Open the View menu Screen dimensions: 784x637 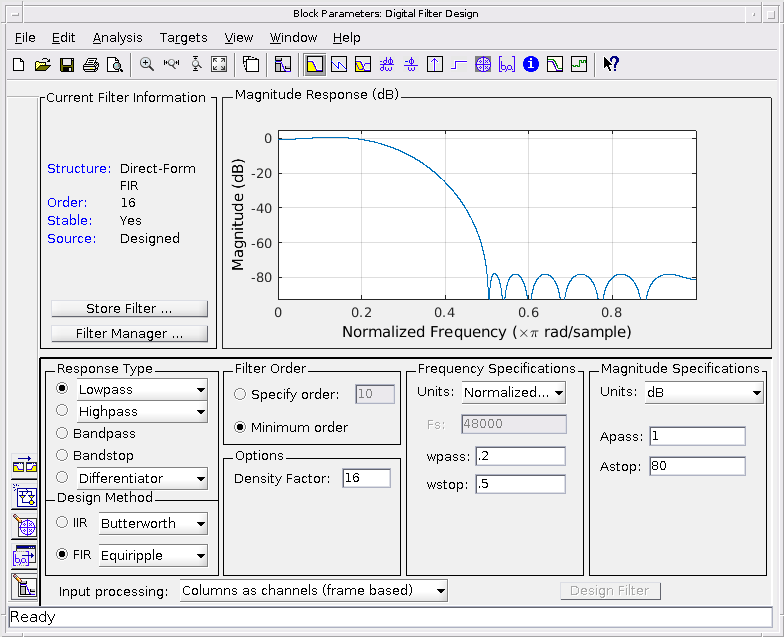(238, 38)
